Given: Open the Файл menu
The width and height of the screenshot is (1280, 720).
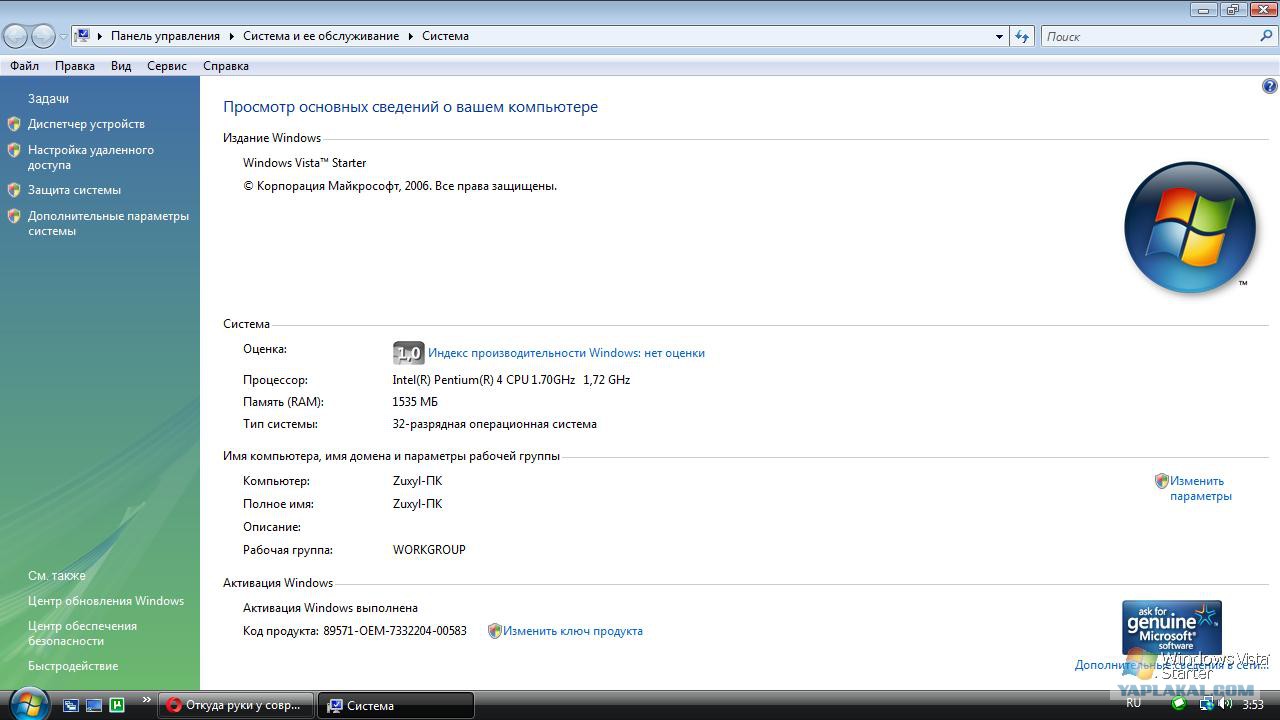Looking at the screenshot, I should [25, 66].
